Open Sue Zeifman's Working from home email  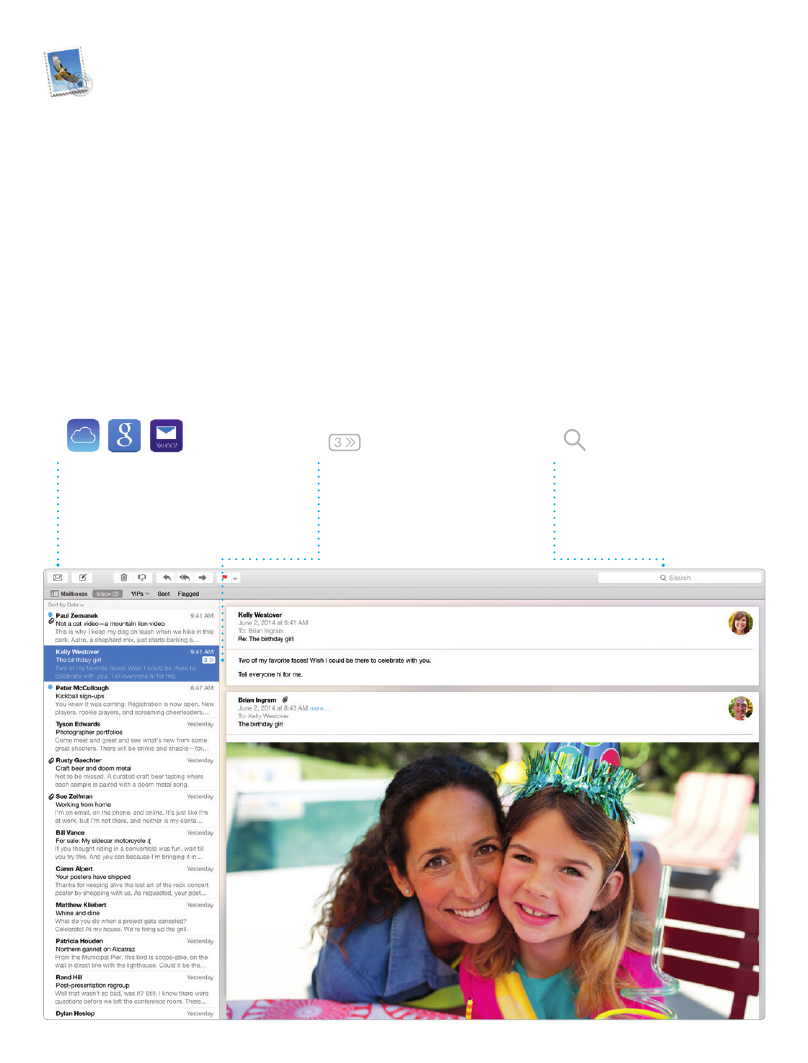132,808
